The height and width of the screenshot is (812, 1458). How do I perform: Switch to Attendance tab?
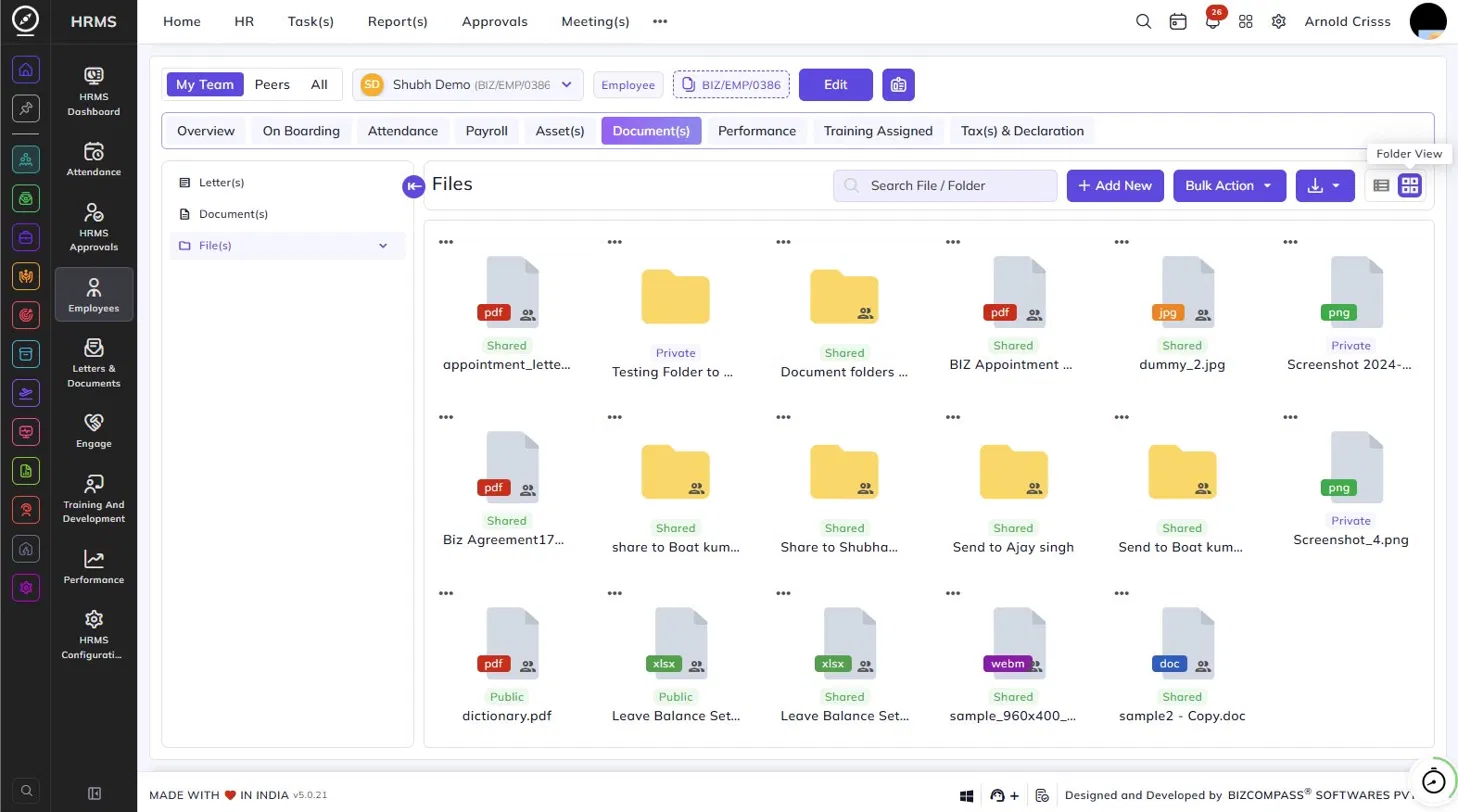tap(403, 131)
